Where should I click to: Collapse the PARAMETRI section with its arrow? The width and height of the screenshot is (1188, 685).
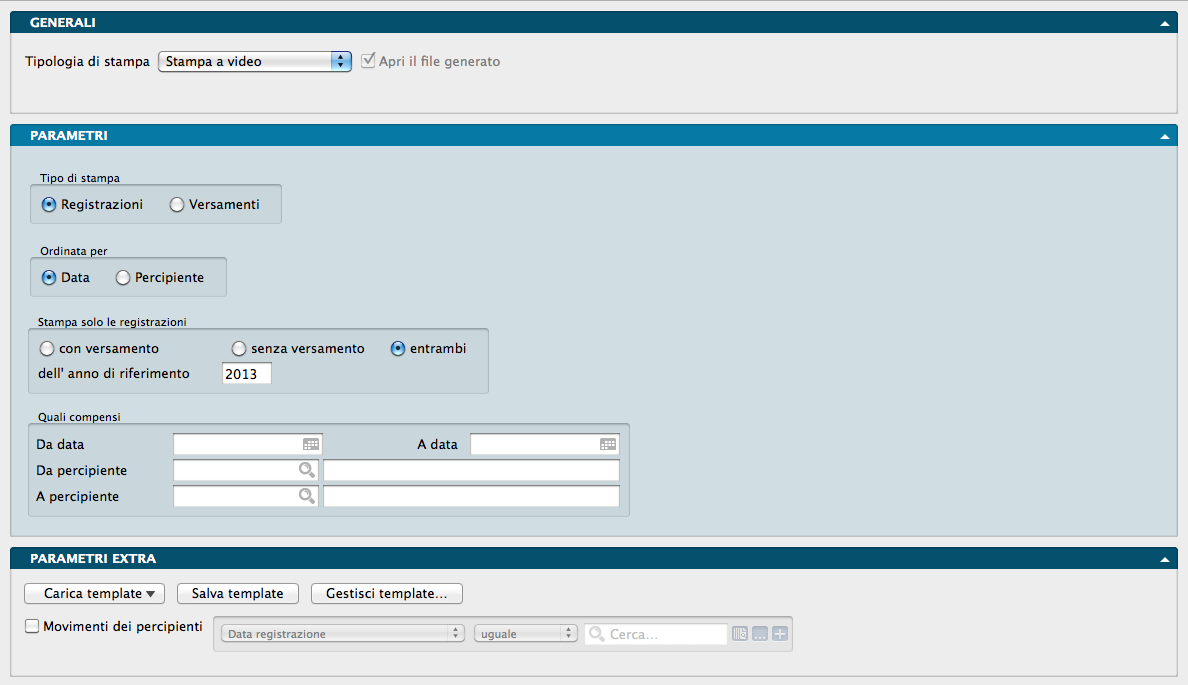click(1164, 135)
